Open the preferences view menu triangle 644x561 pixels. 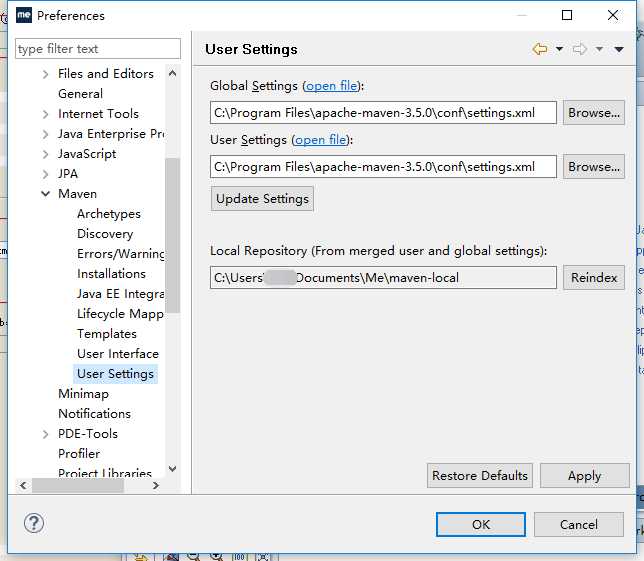(x=619, y=50)
